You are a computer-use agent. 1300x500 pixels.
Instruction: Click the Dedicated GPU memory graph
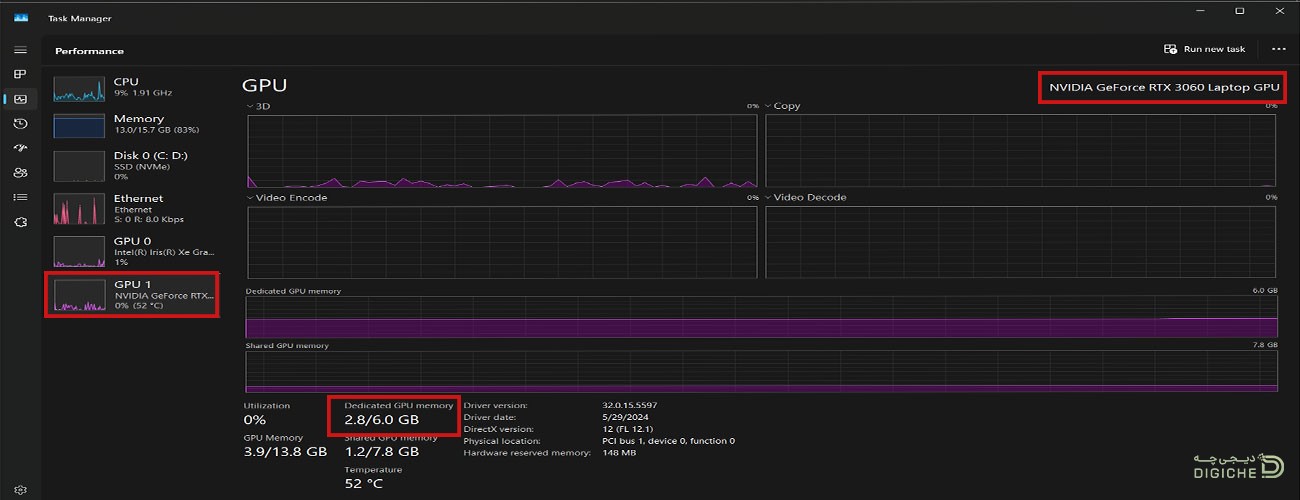point(761,317)
